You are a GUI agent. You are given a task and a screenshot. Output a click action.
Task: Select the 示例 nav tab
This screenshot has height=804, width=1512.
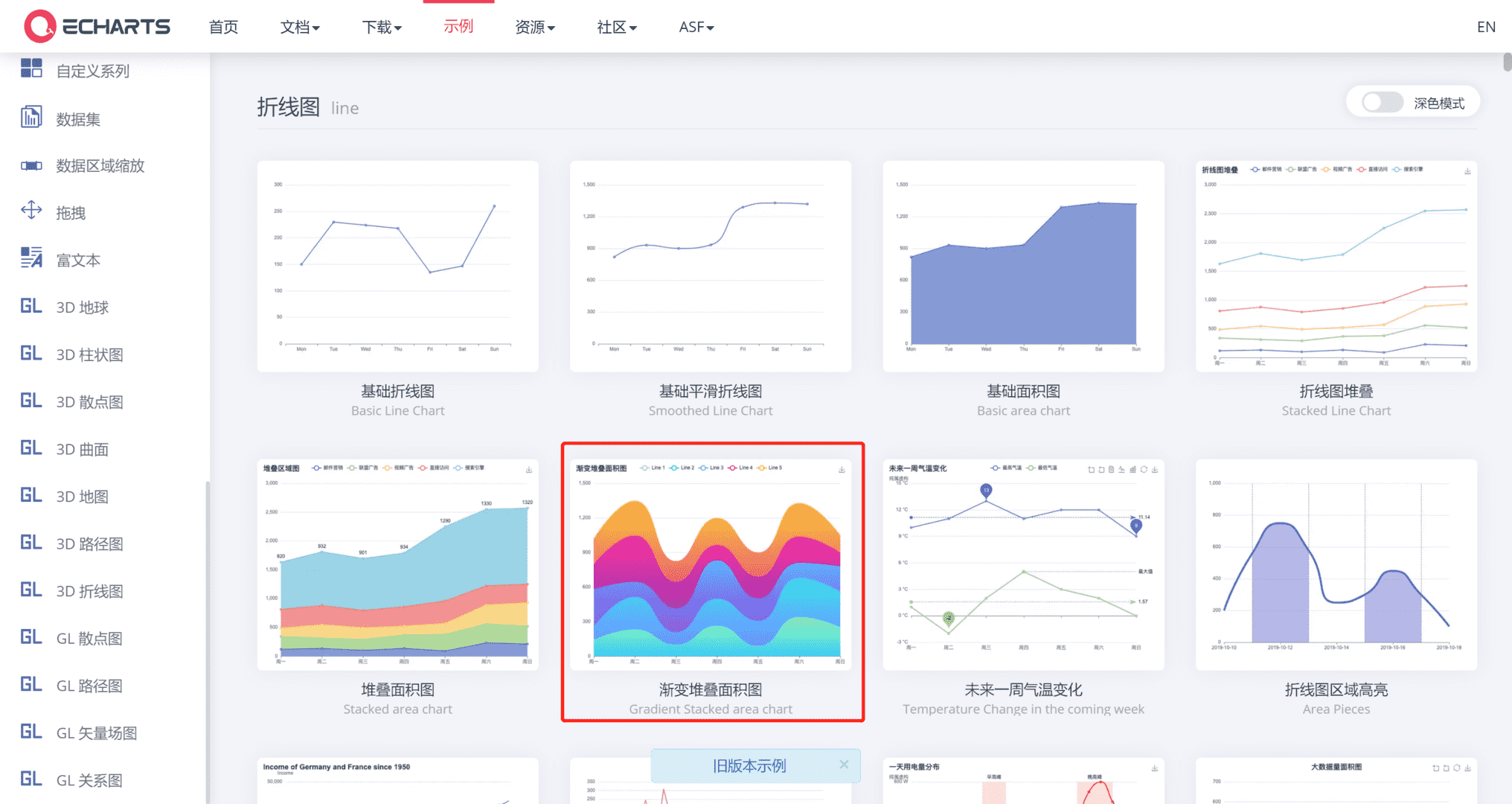[x=458, y=27]
